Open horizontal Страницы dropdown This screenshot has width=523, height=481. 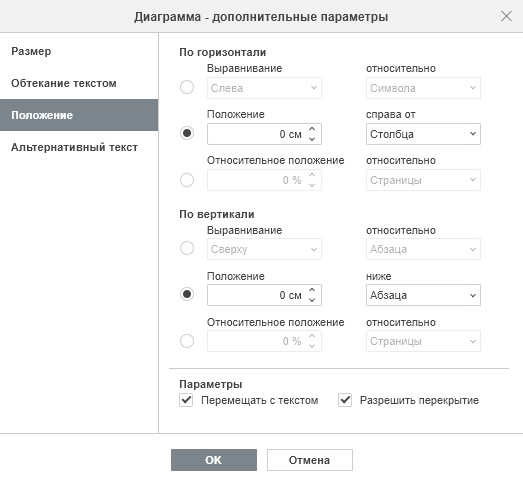click(423, 180)
